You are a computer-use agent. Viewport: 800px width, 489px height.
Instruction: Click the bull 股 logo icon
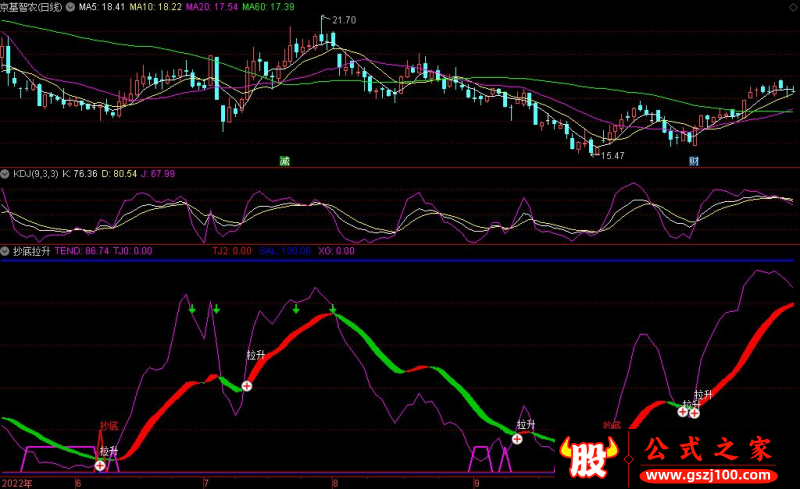(x=589, y=457)
